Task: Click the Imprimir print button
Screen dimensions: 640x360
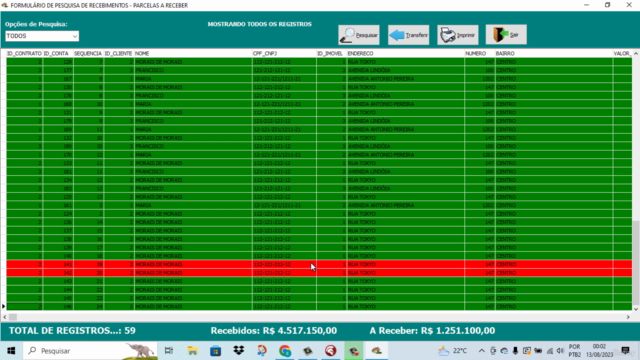Action: pos(458,35)
